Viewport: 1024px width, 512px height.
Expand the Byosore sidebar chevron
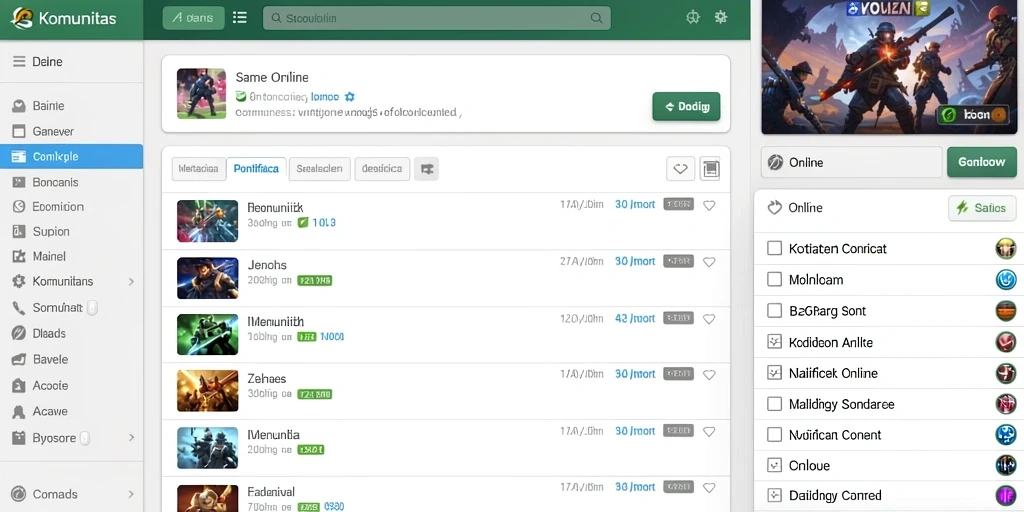pyautogui.click(x=131, y=438)
